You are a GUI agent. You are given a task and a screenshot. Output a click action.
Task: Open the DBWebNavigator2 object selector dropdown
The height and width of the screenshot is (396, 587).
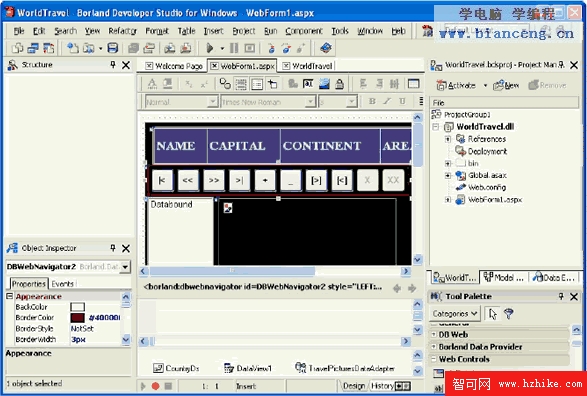click(x=125, y=267)
